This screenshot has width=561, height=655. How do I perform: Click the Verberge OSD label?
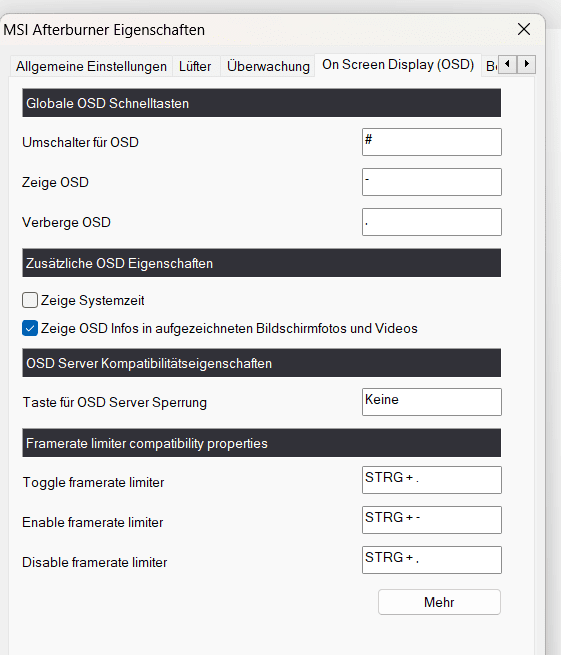[x=66, y=222]
